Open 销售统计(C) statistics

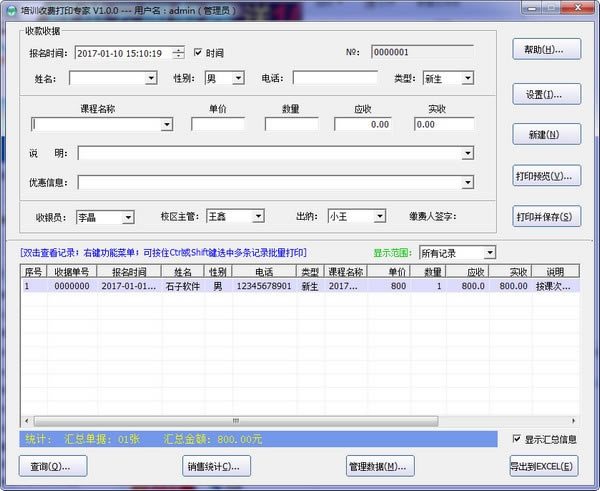click(x=217, y=466)
